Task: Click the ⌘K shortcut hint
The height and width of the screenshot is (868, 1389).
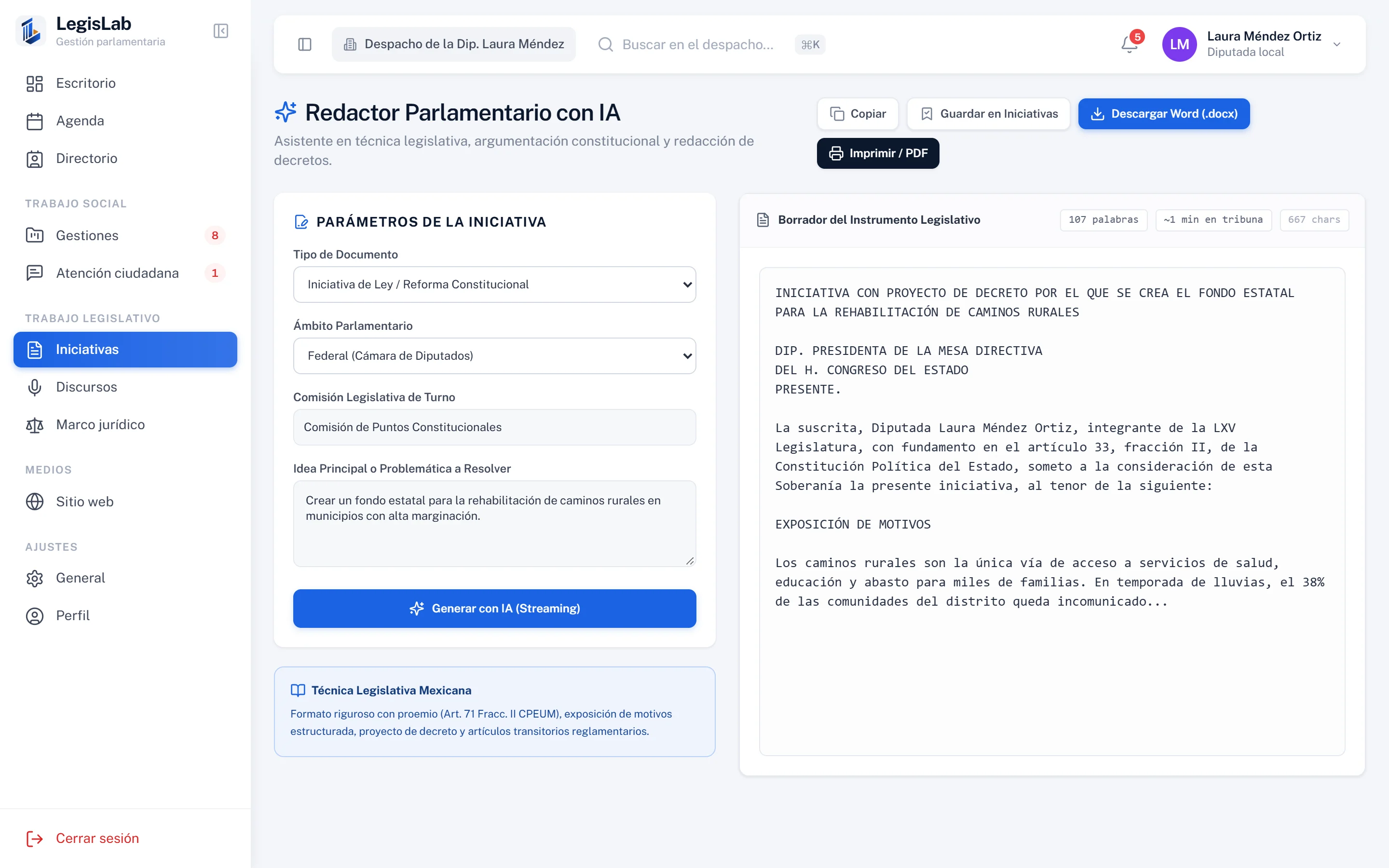Action: [810, 44]
